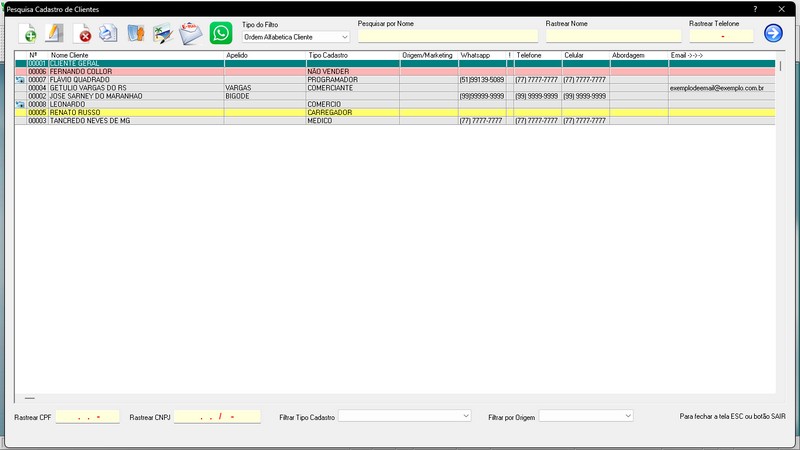Click the Abordagem column header

(639, 55)
